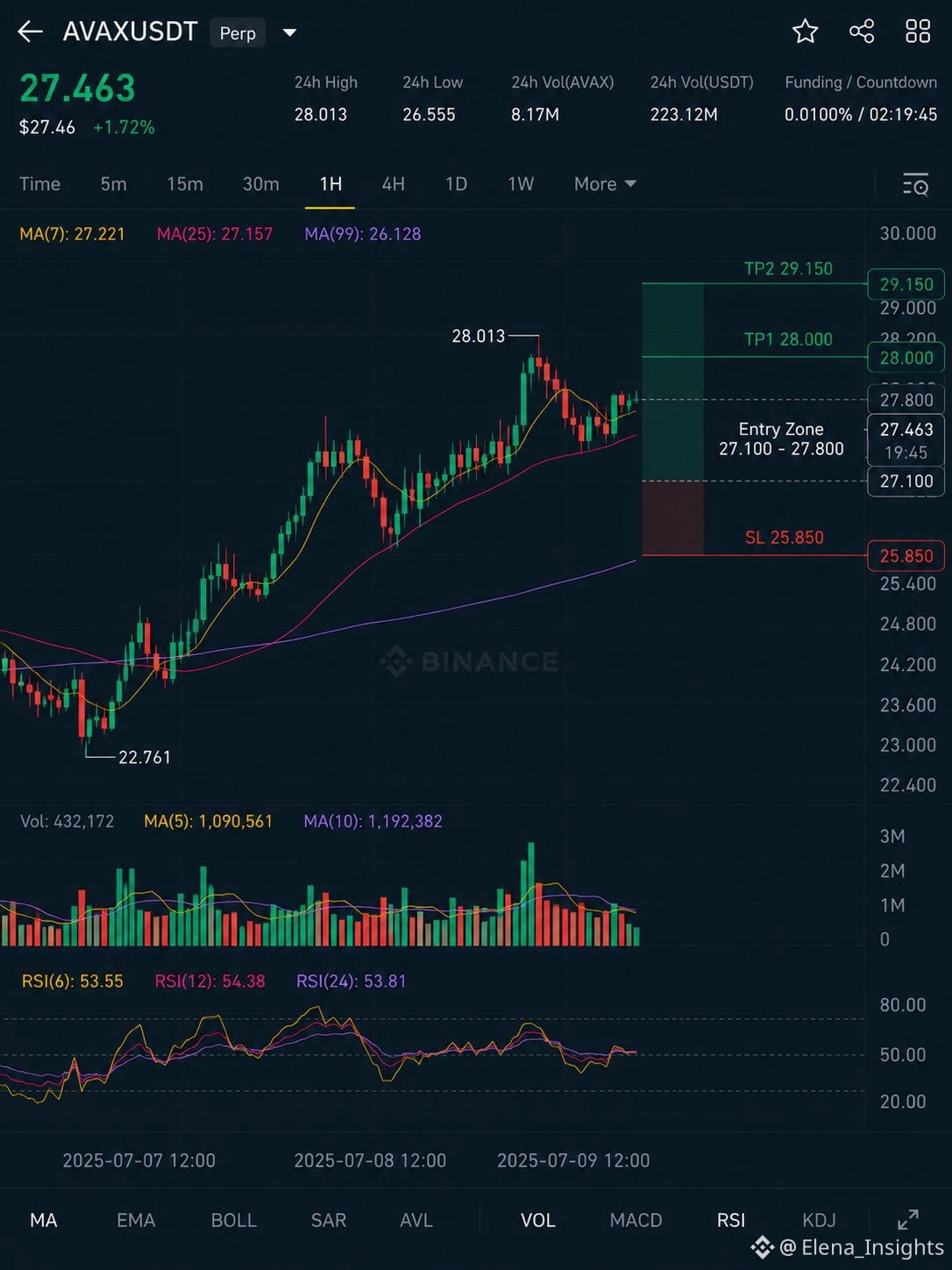
Task: Click the MA(99): 26.128 label
Action: (x=363, y=234)
